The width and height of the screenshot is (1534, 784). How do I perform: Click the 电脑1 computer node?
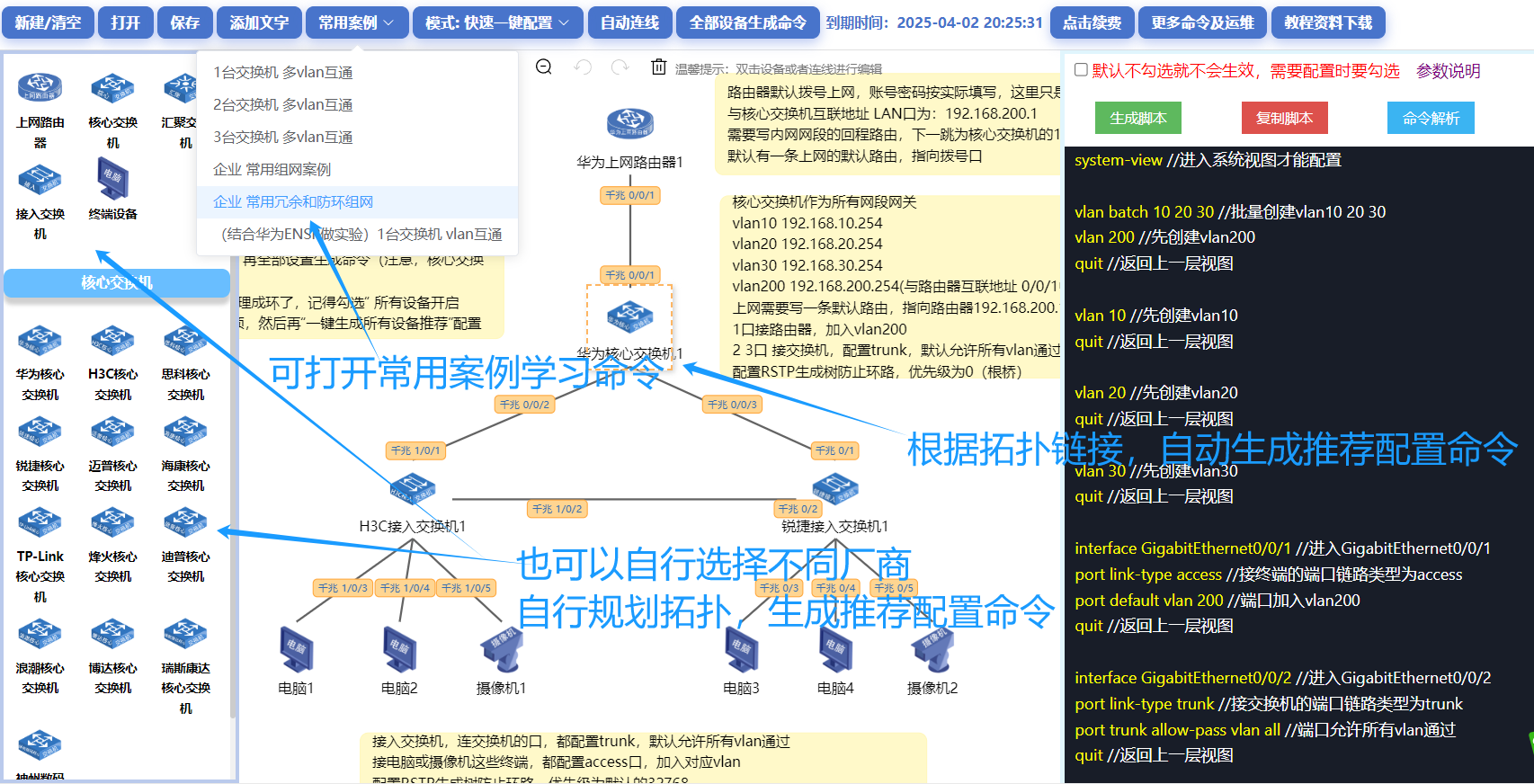[x=296, y=649]
